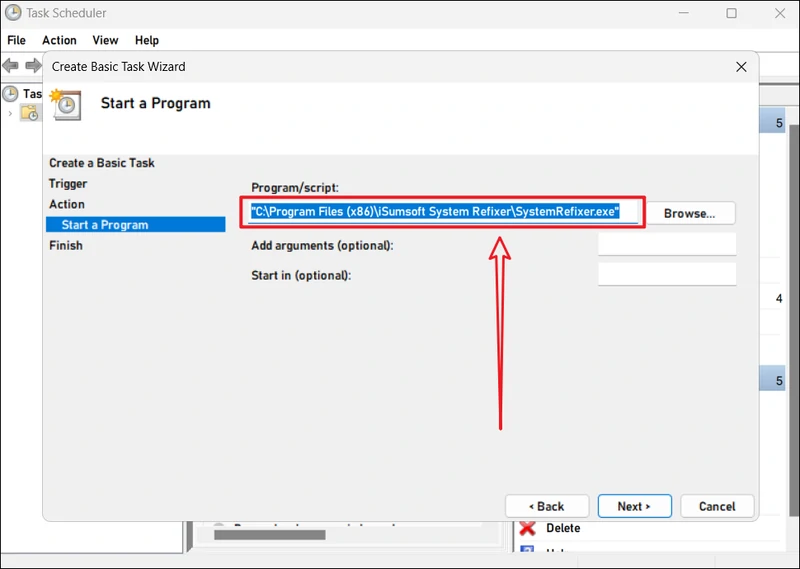Click the Program/script path input field
Viewport: 800px width, 569px height.
tap(443, 212)
